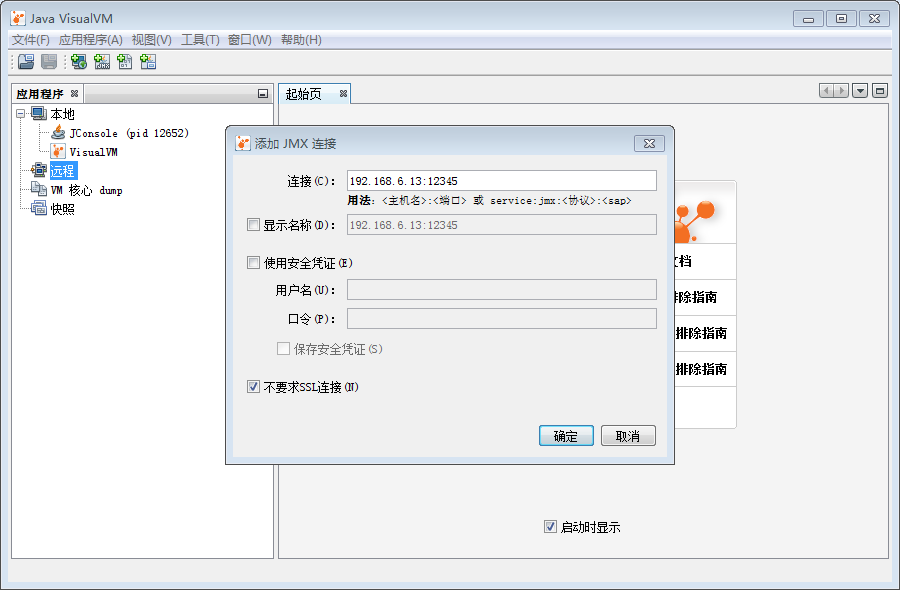
Task: Click the Add VM Coredump toolbar icon
Action: [125, 62]
